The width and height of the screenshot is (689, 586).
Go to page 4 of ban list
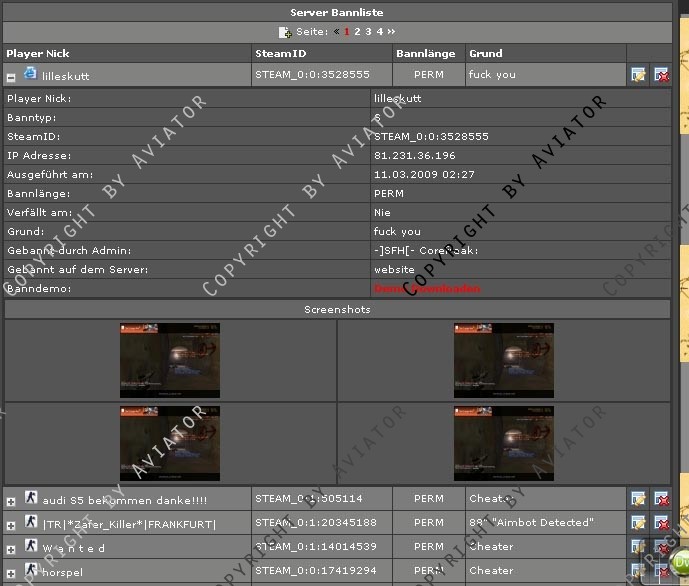pyautogui.click(x=379, y=32)
